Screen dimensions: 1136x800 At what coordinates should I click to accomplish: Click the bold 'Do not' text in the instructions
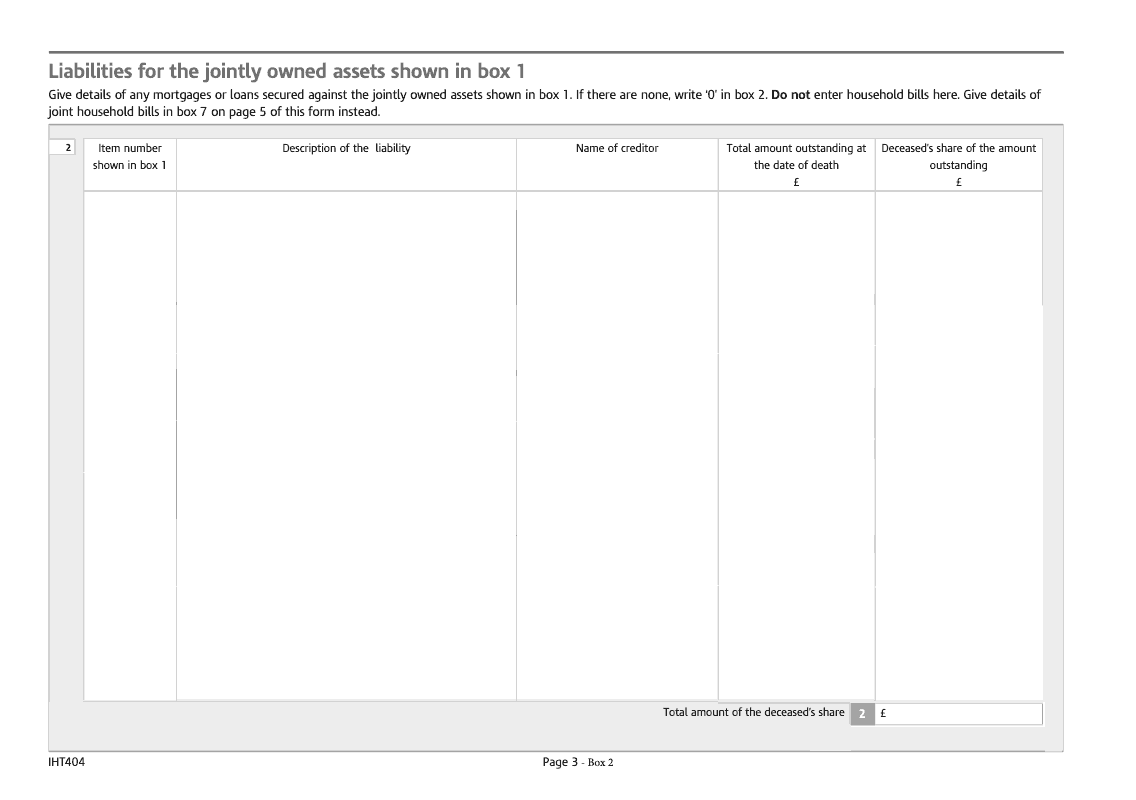pyautogui.click(x=791, y=95)
